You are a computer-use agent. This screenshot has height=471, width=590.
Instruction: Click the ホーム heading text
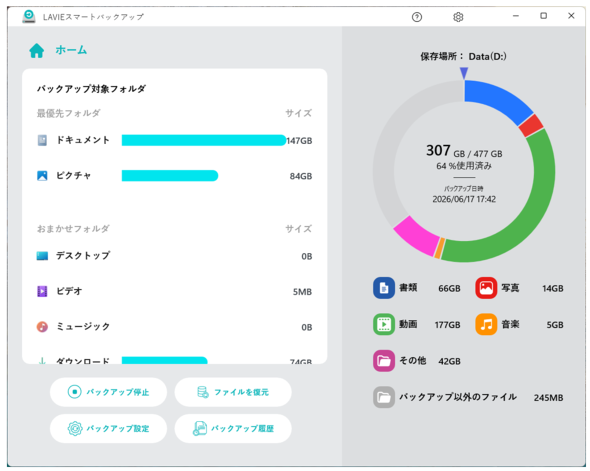(x=71, y=50)
